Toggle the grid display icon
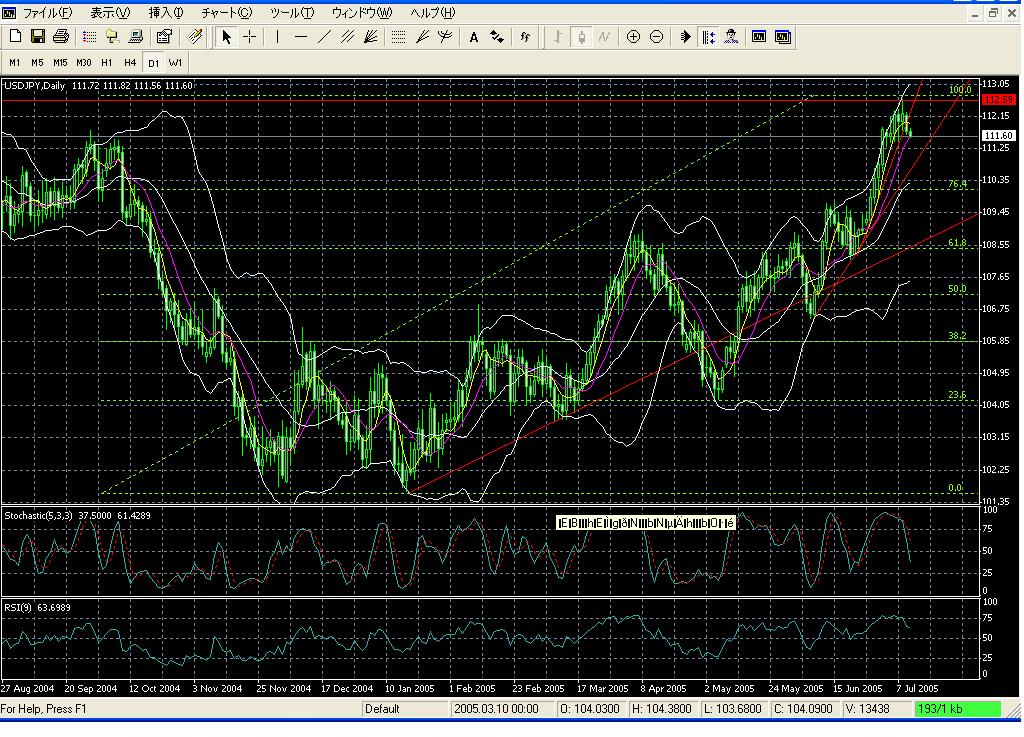The image size is (1024, 737). pos(398,37)
